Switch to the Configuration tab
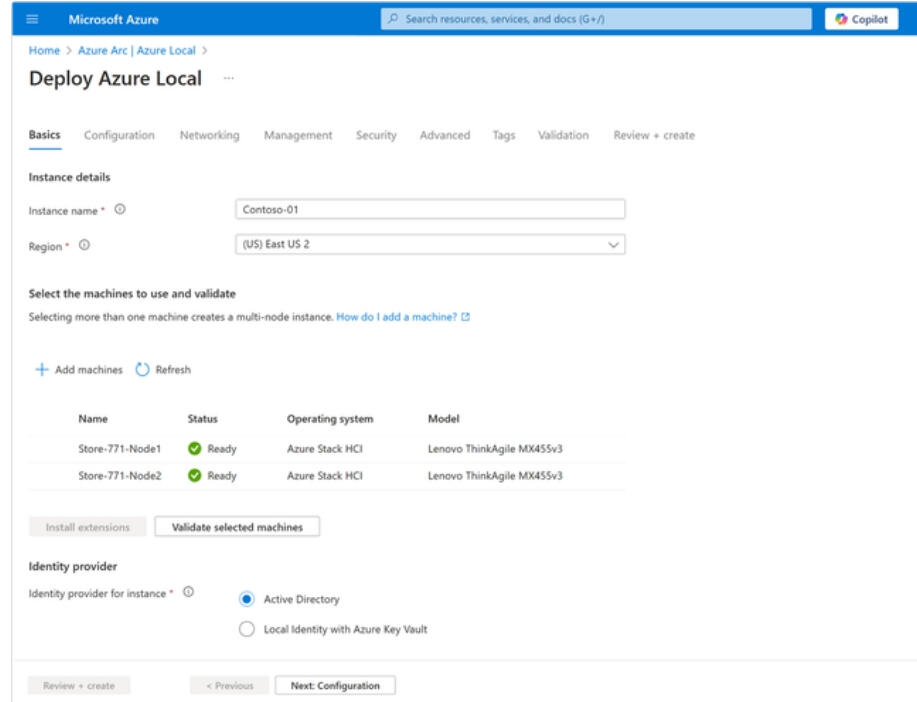Viewport: 917px width, 702px height. (x=119, y=135)
